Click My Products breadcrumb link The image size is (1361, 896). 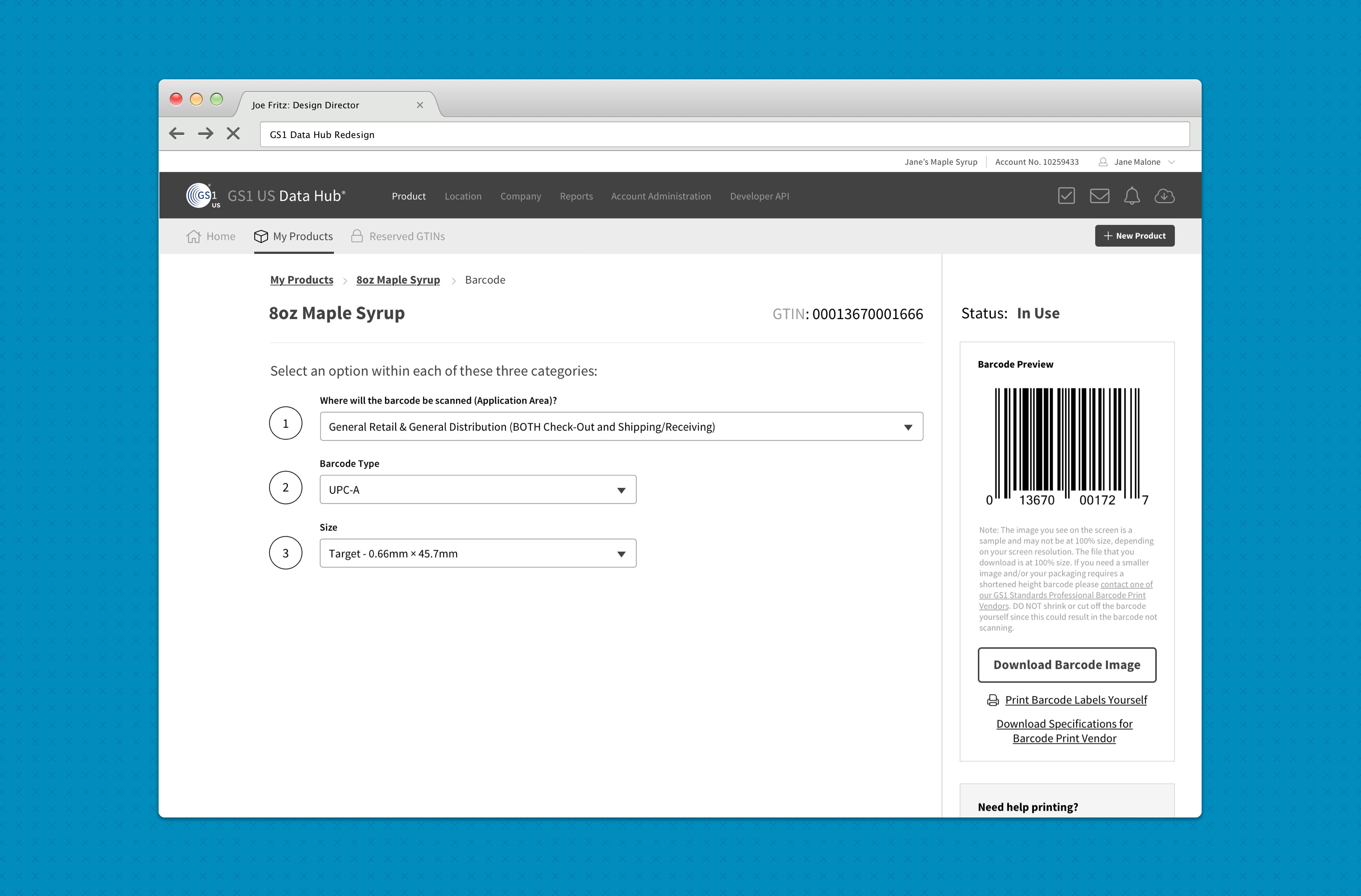tap(301, 279)
